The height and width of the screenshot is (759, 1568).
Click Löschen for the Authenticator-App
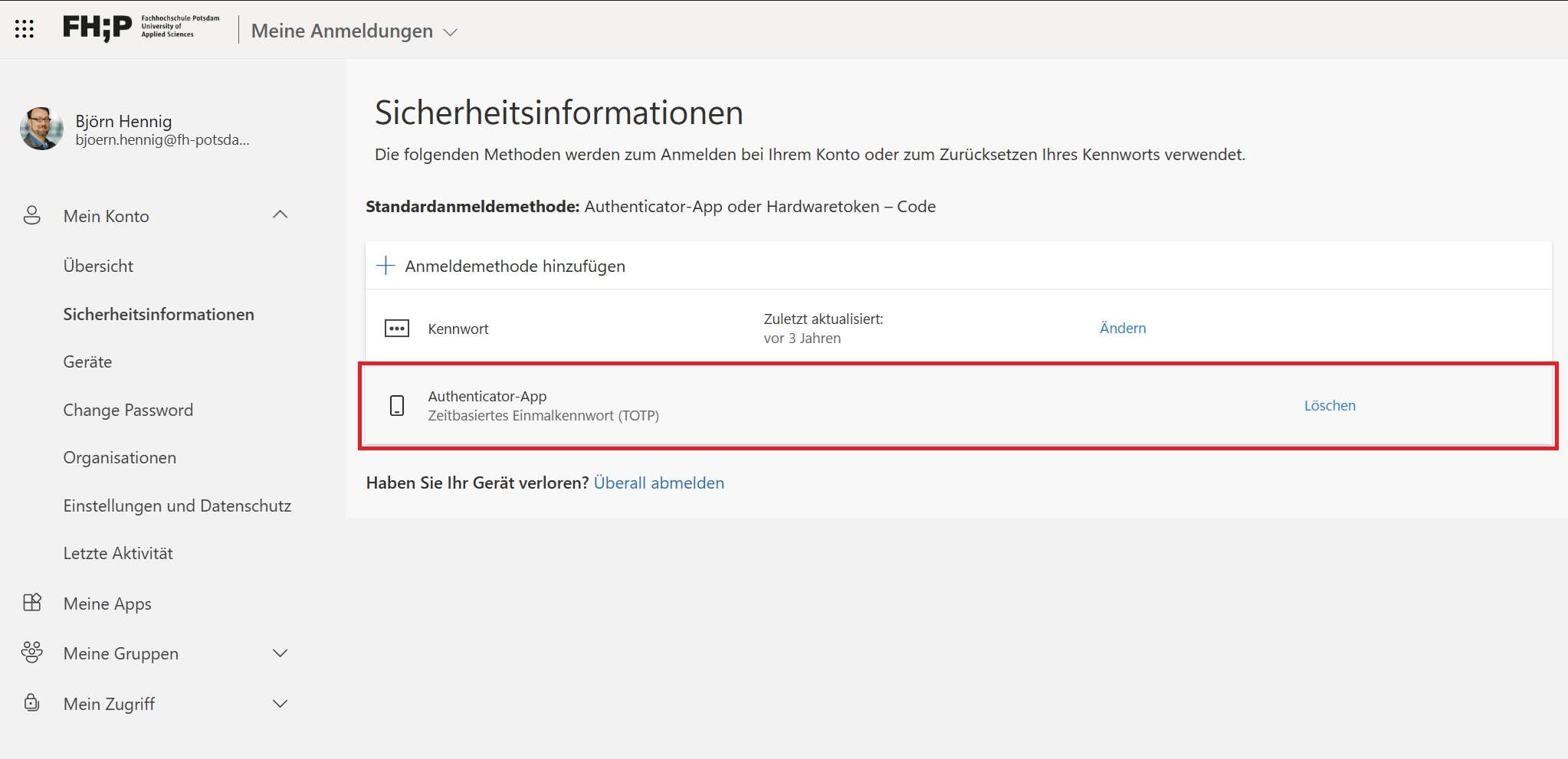click(1329, 405)
